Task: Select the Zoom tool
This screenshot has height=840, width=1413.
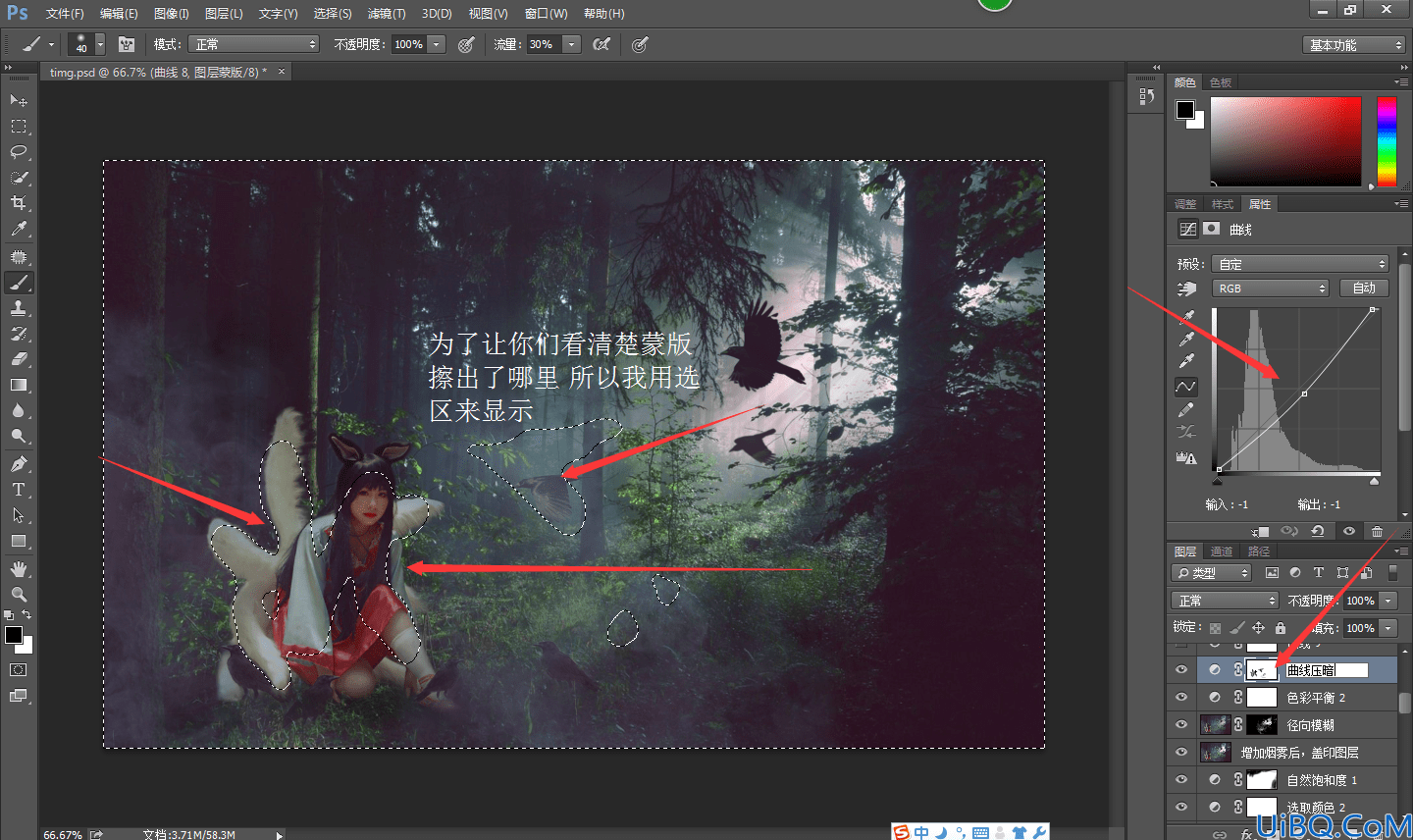Action: coord(19,595)
